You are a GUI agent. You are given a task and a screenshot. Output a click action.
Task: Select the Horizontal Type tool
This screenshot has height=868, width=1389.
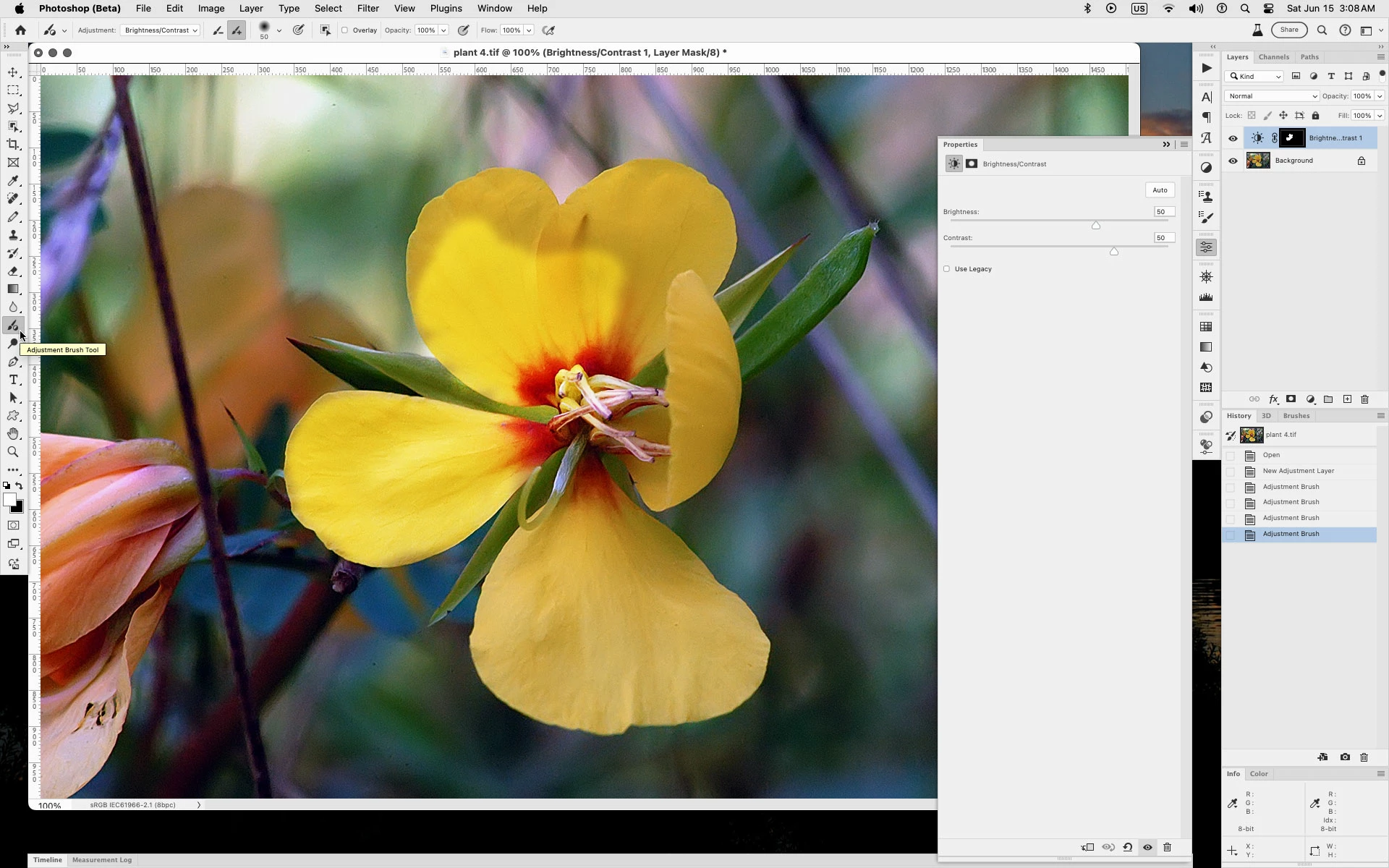(x=13, y=380)
